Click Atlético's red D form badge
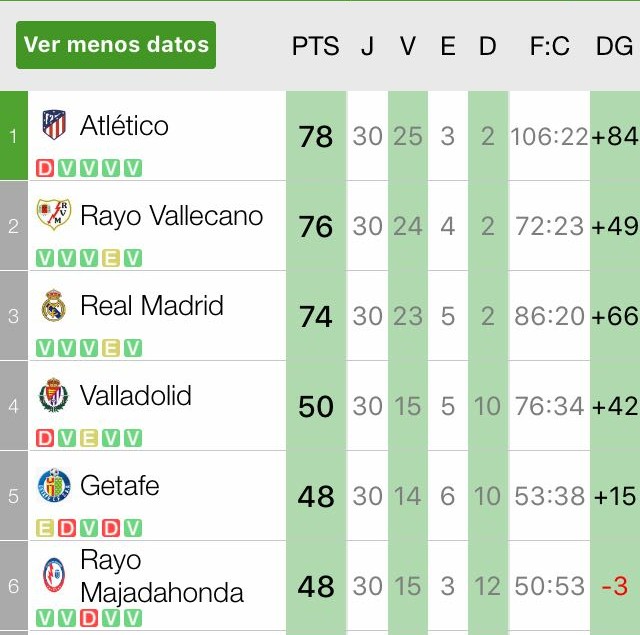 (45, 168)
